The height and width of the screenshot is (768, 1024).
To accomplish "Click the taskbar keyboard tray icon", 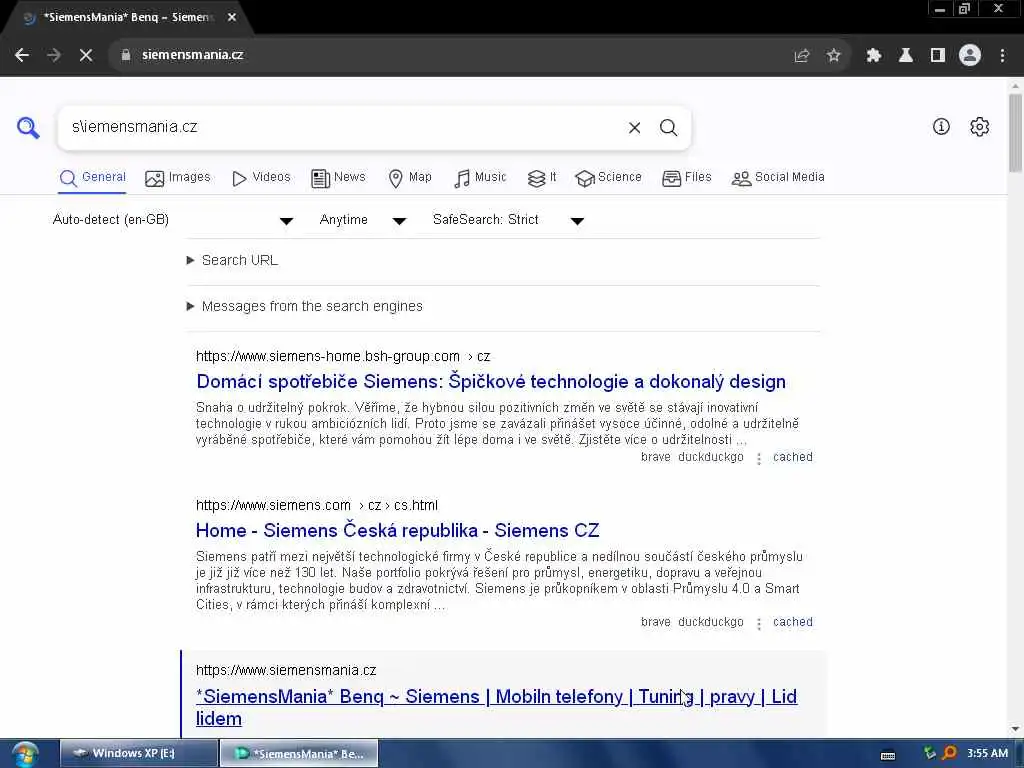I will (x=888, y=756).
